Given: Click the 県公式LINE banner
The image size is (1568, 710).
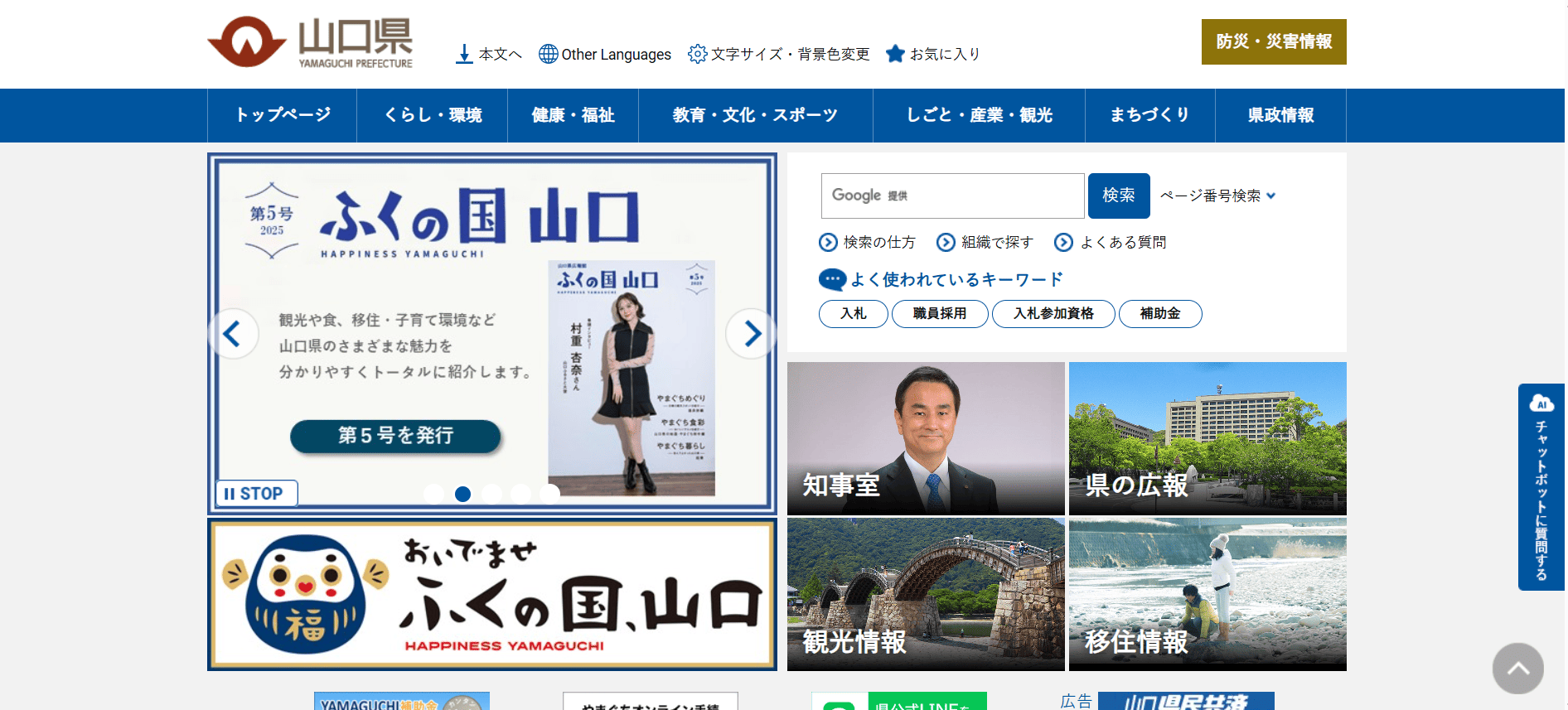Looking at the screenshot, I should (899, 702).
